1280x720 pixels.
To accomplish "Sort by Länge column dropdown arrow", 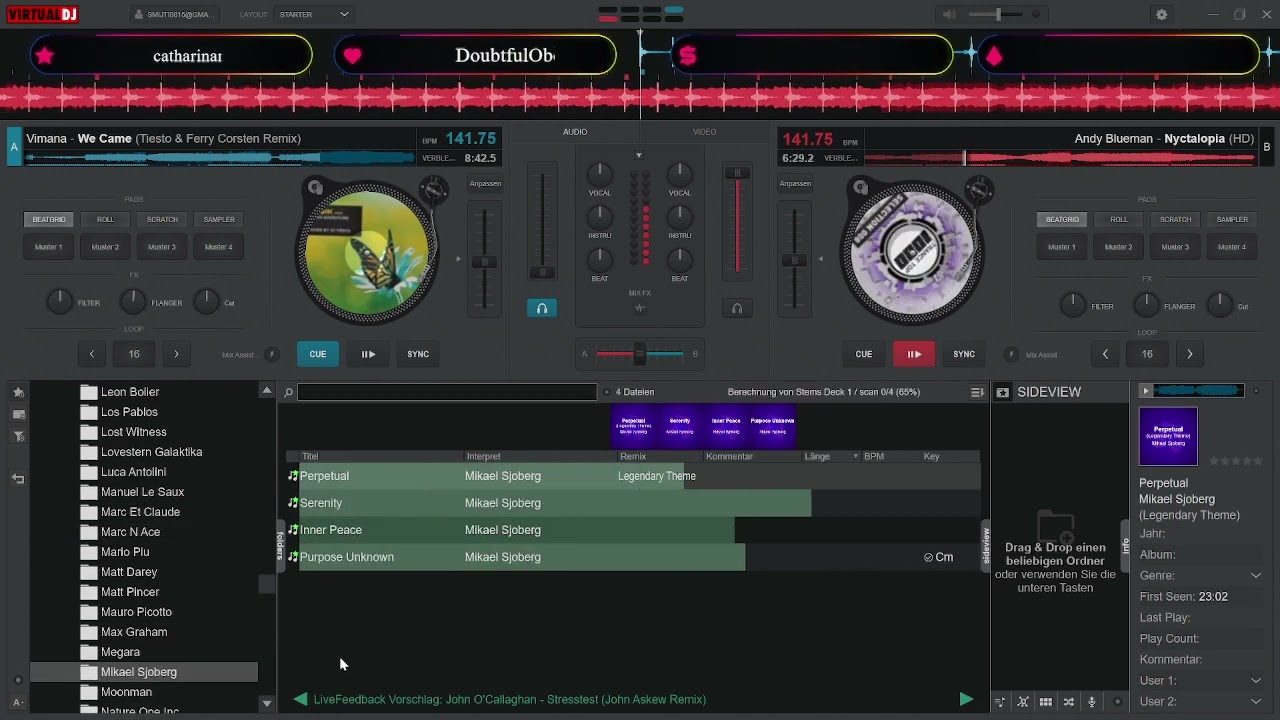I will pos(855,457).
